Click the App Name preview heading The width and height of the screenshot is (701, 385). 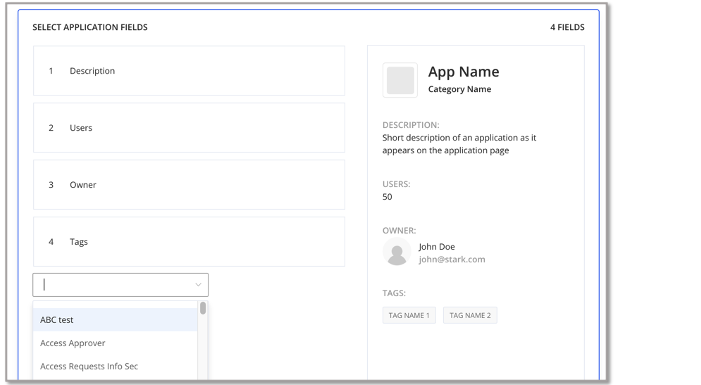point(464,72)
